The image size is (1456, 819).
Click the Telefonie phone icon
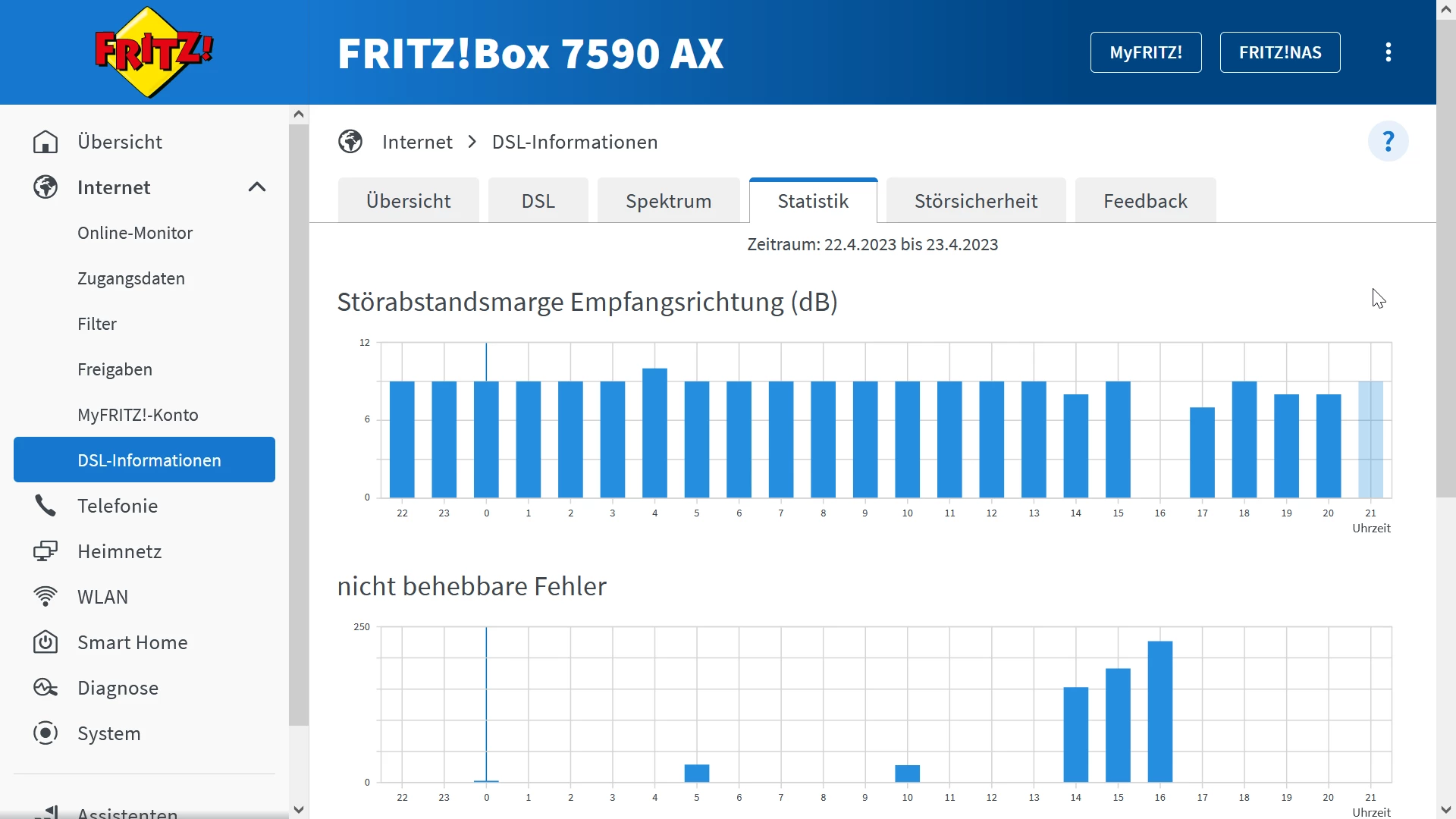(x=45, y=506)
